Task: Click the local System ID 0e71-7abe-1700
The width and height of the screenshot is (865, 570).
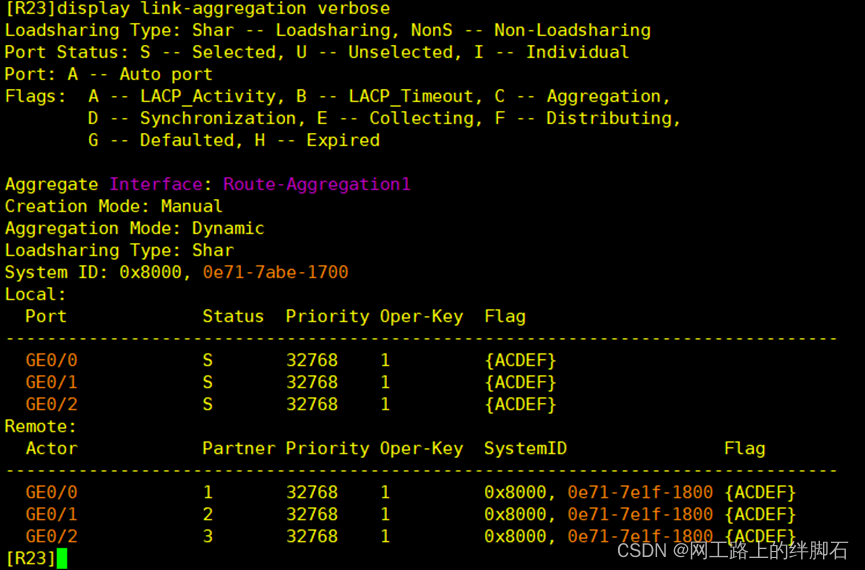Action: (275, 272)
